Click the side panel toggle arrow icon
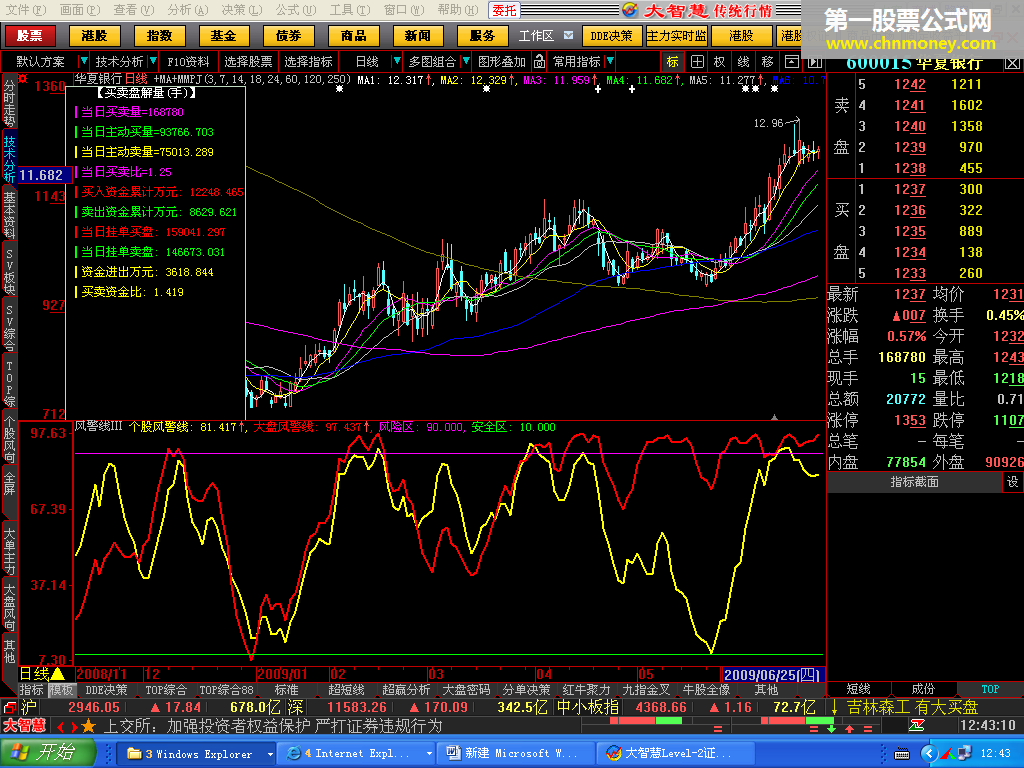This screenshot has width=1024, height=768. (x=814, y=62)
